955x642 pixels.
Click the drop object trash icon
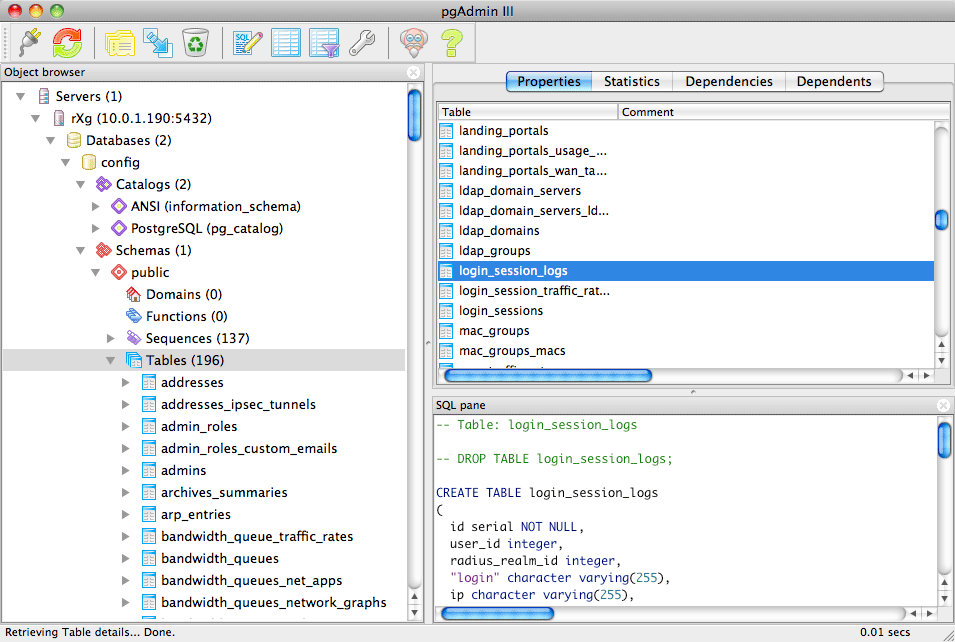tap(196, 43)
